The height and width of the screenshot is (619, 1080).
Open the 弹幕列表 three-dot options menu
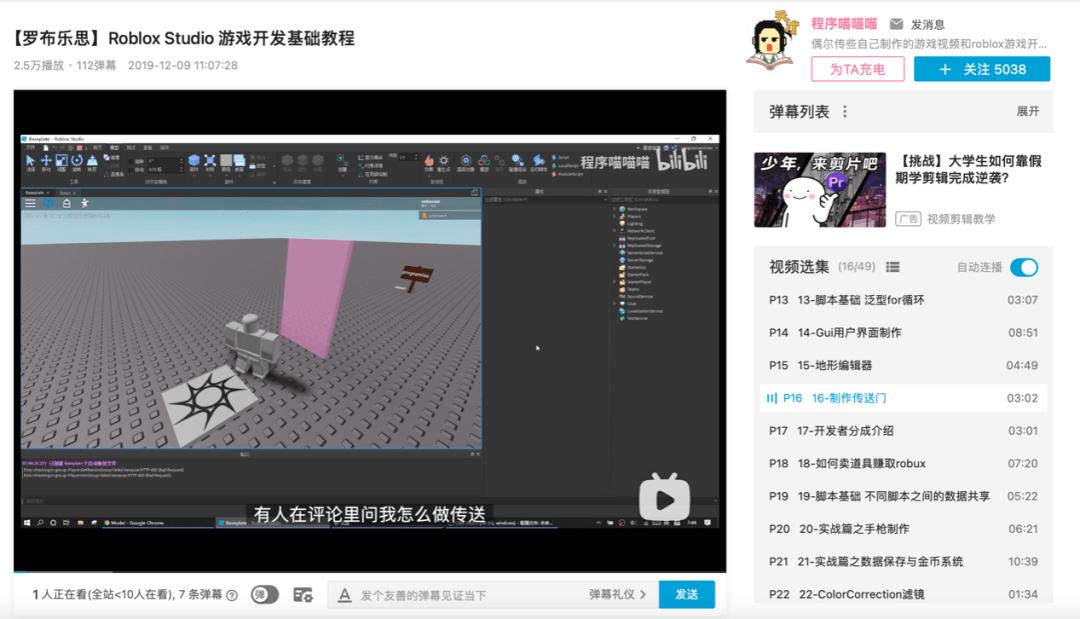point(845,112)
